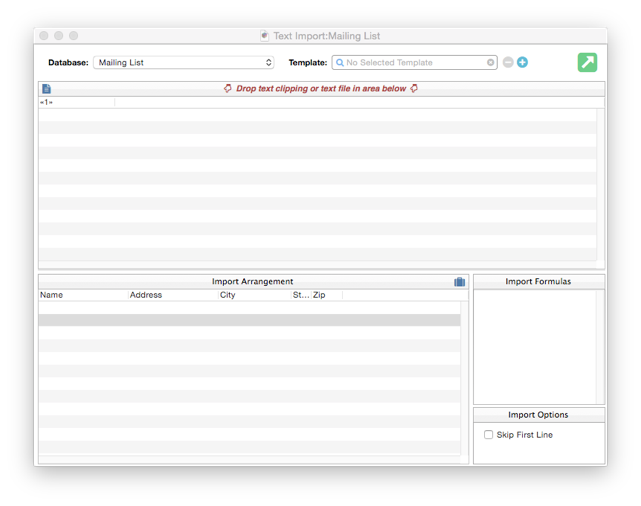Add a new template with plus icon
Image resolution: width=641 pixels, height=506 pixels.
522,62
